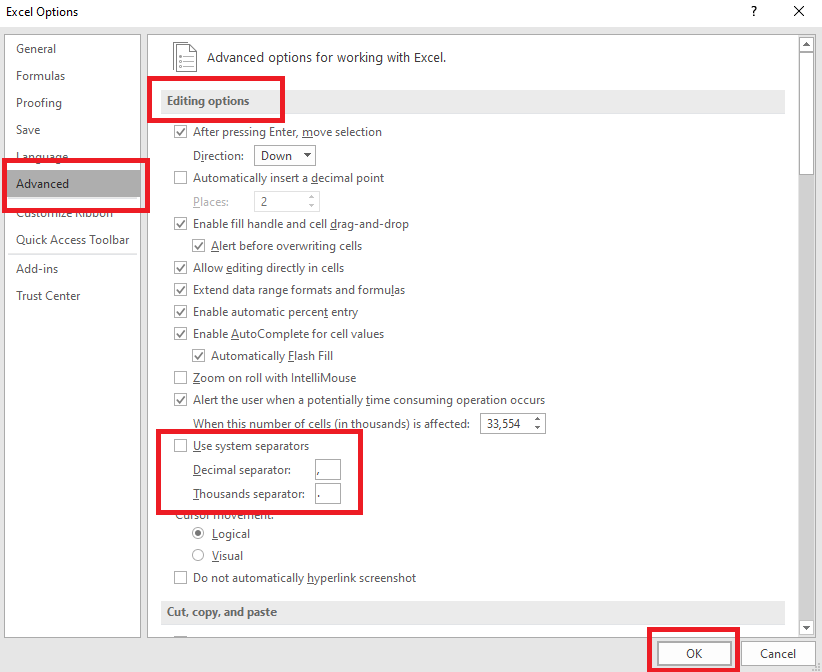The height and width of the screenshot is (672, 822).
Task: Enable Zoom on roll with IntelliMouse
Action: pos(180,378)
